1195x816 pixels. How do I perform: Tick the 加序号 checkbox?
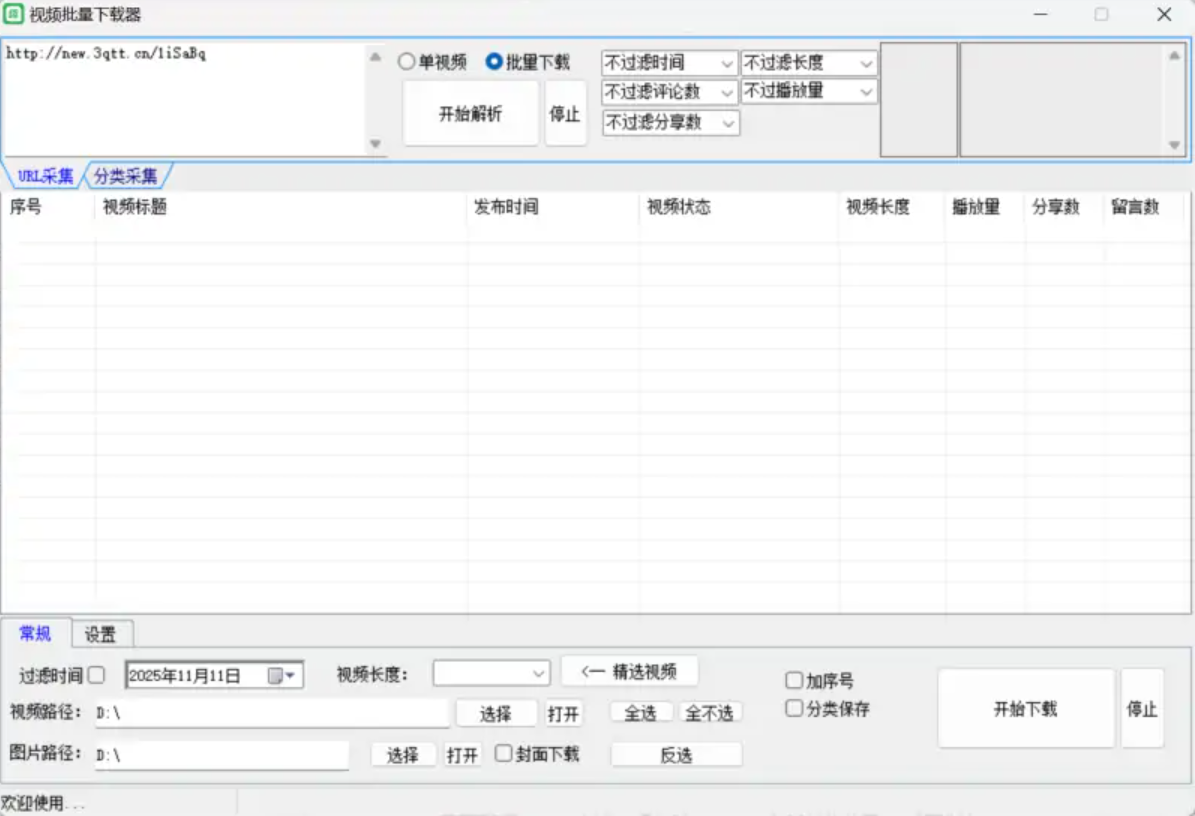(x=794, y=680)
